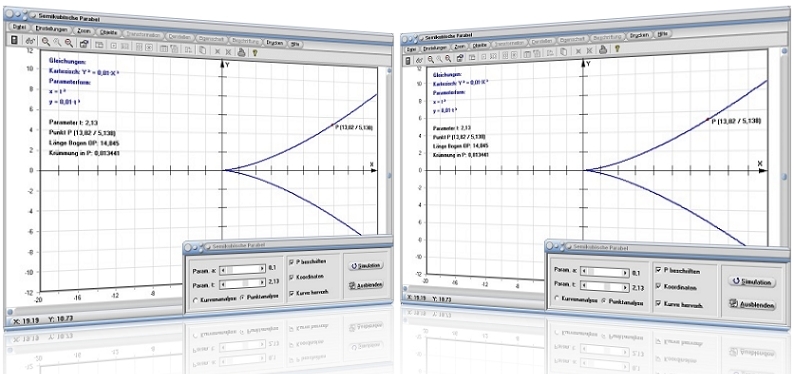Open the Objekte menu in left window
794x374 pixels.
108,33
